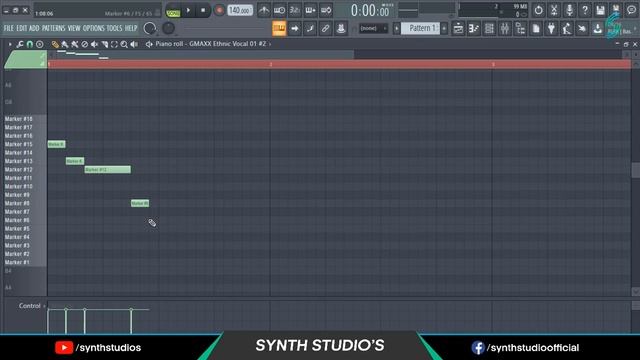Select the Zoom magnifier tool
Image resolution: width=640 pixels, height=360 pixels.
pyautogui.click(x=124, y=44)
